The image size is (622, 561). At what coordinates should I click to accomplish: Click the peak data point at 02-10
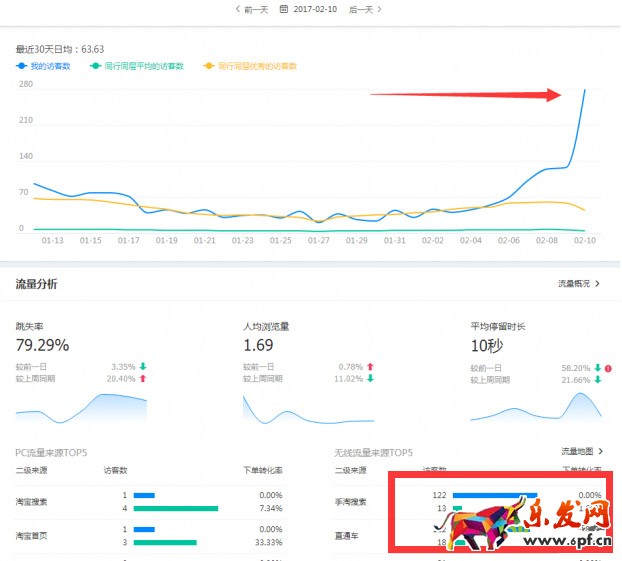click(585, 91)
